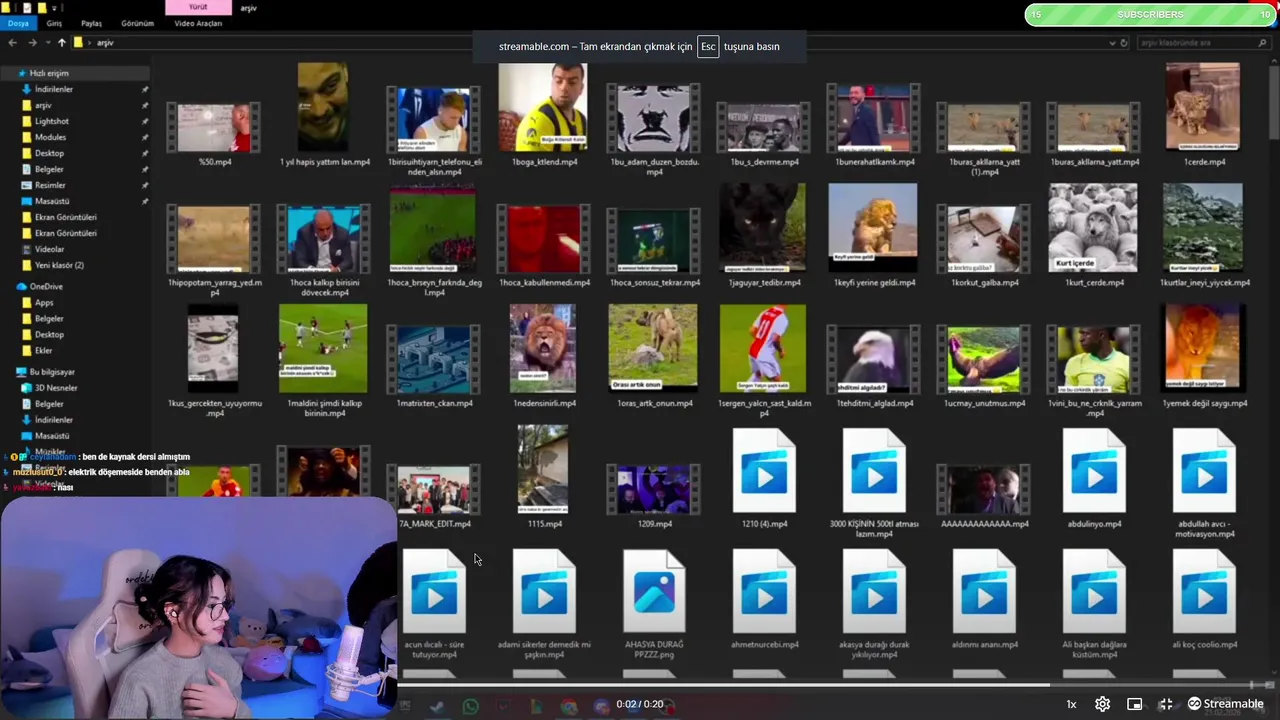Select 1maldini şimdi kalkıp birinin.mp4
This screenshot has width=1280, height=720.
[x=323, y=349]
